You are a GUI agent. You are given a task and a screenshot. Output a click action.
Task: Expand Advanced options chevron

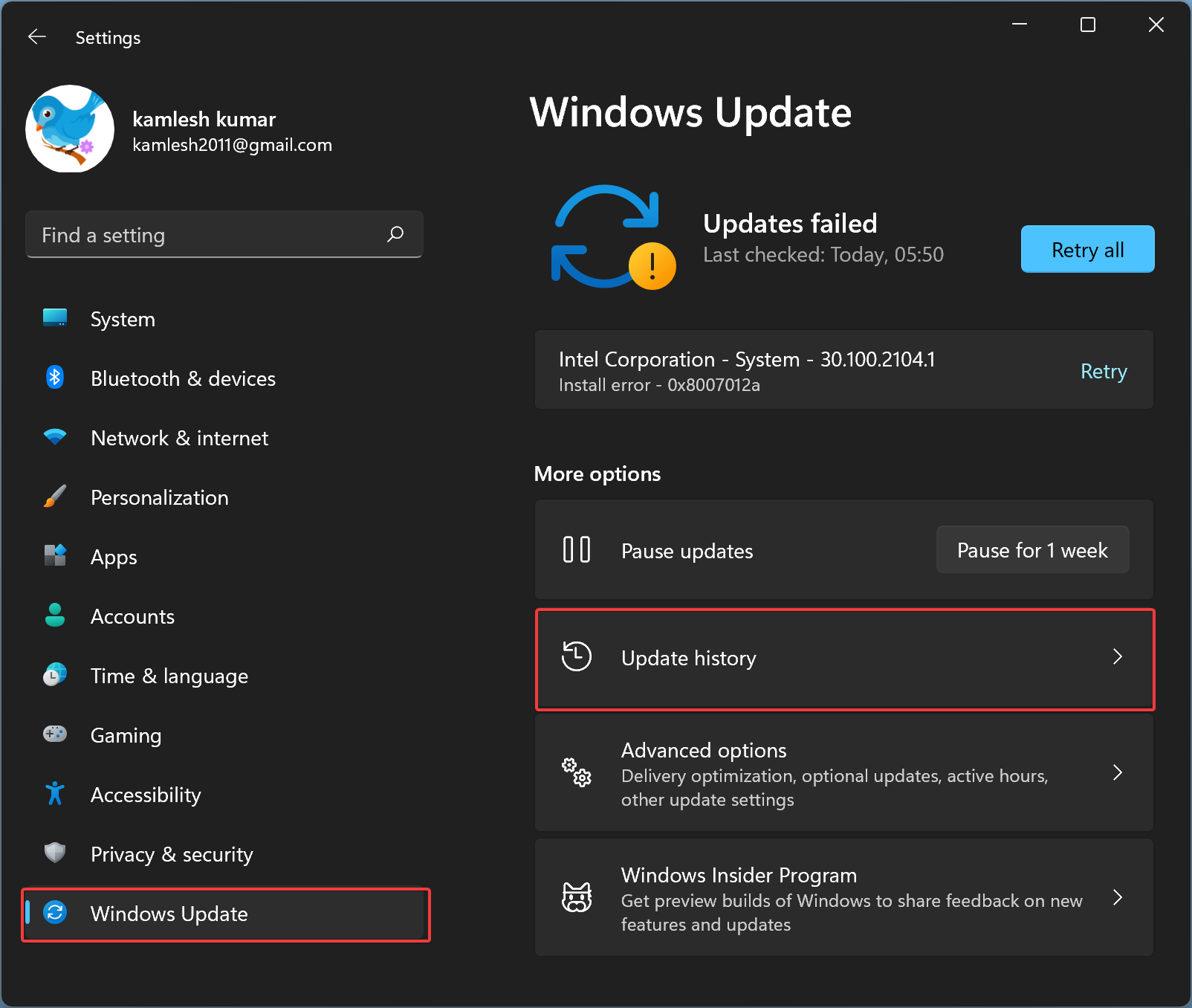click(x=1117, y=772)
